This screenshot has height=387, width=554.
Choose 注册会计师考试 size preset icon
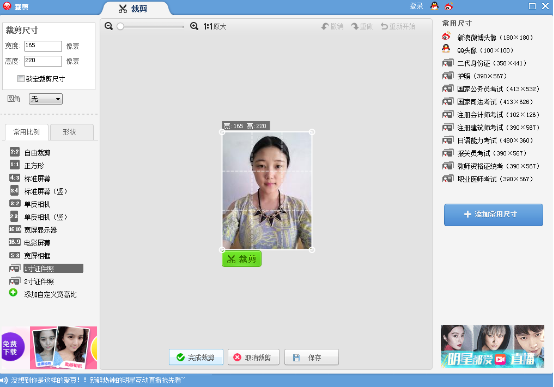point(447,115)
